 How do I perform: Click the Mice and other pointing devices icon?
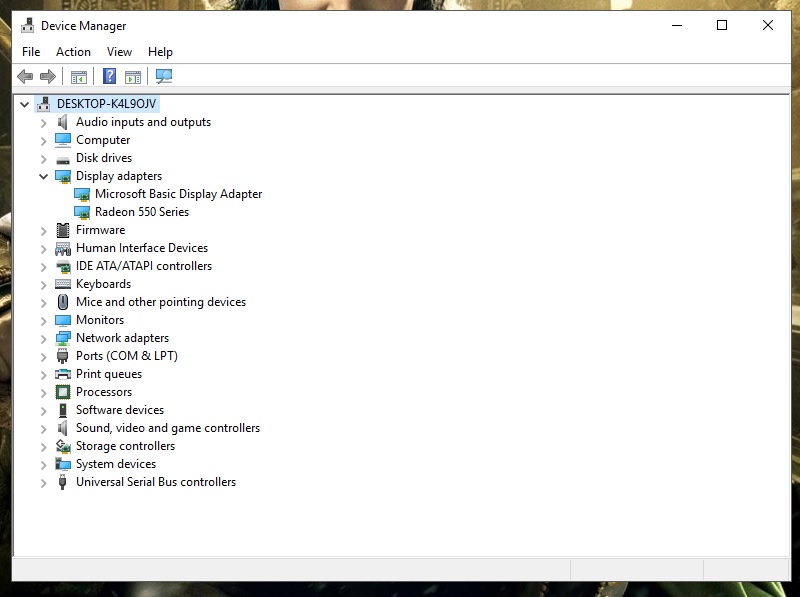pos(63,302)
